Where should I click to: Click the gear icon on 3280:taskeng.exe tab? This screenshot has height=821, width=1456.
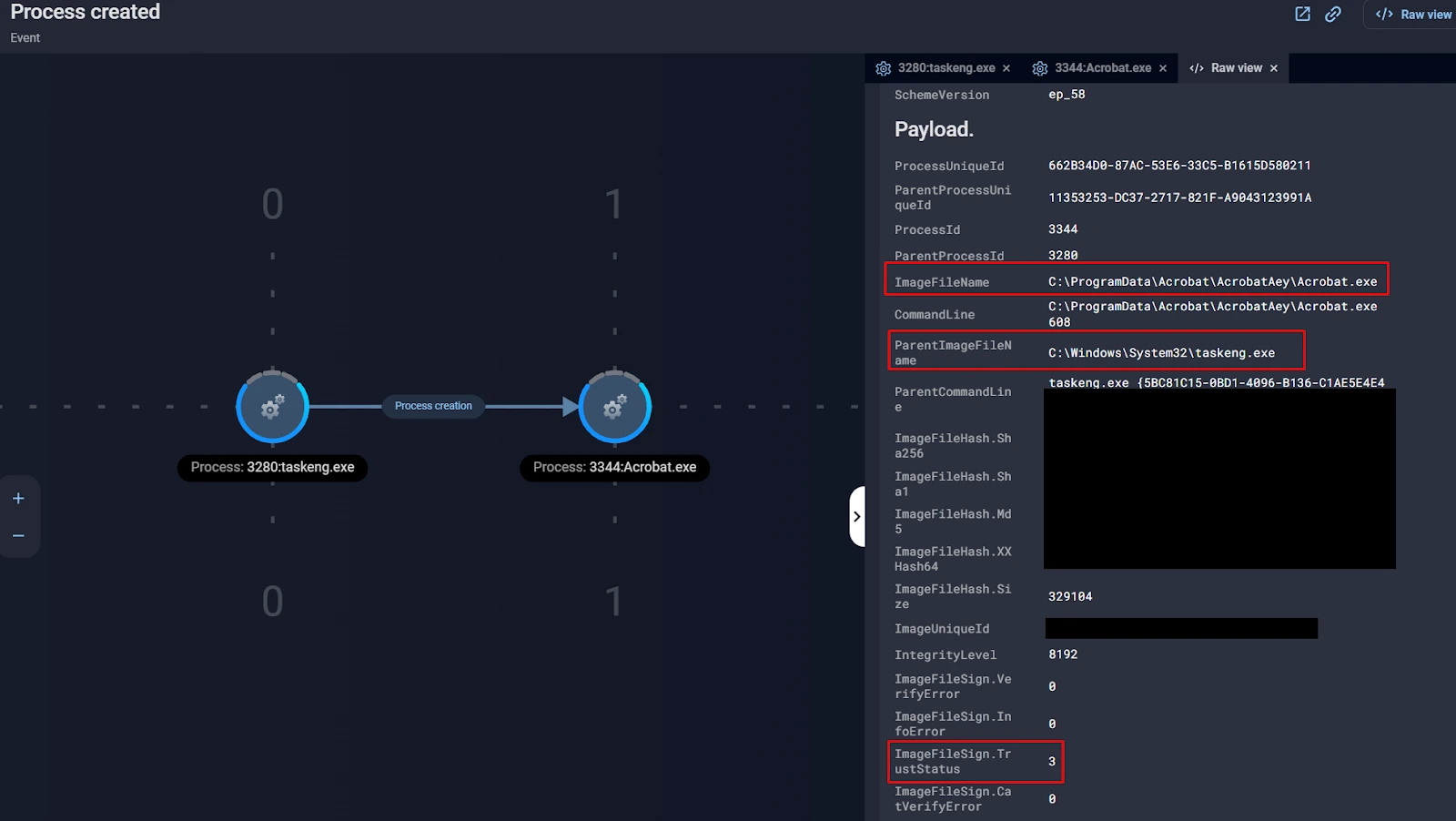click(x=883, y=68)
